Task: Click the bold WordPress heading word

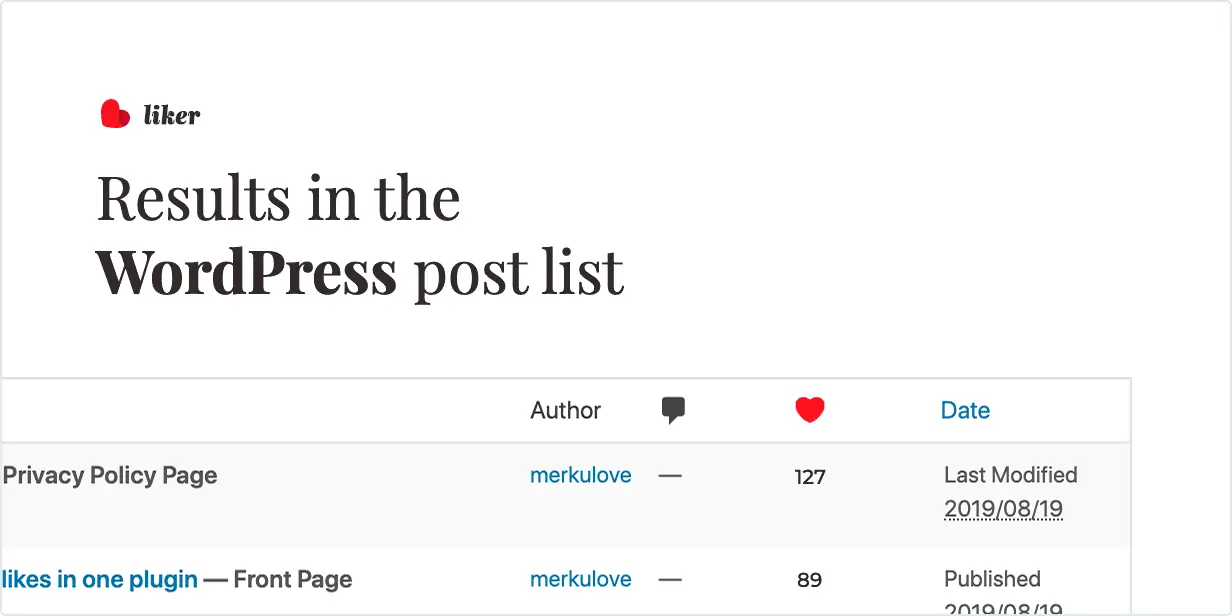Action: (246, 272)
